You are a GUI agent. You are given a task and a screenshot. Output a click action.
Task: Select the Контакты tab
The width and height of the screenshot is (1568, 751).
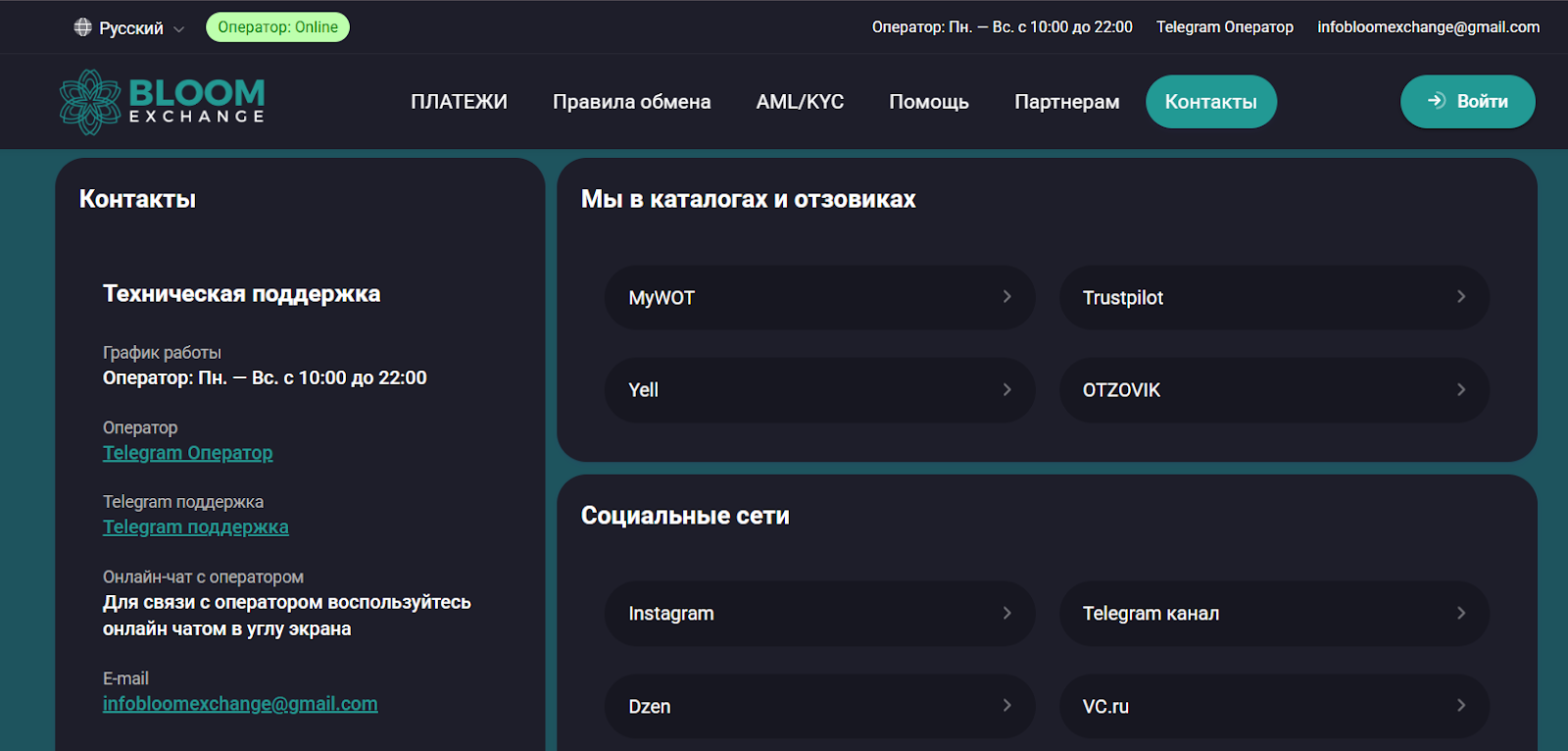1211,102
